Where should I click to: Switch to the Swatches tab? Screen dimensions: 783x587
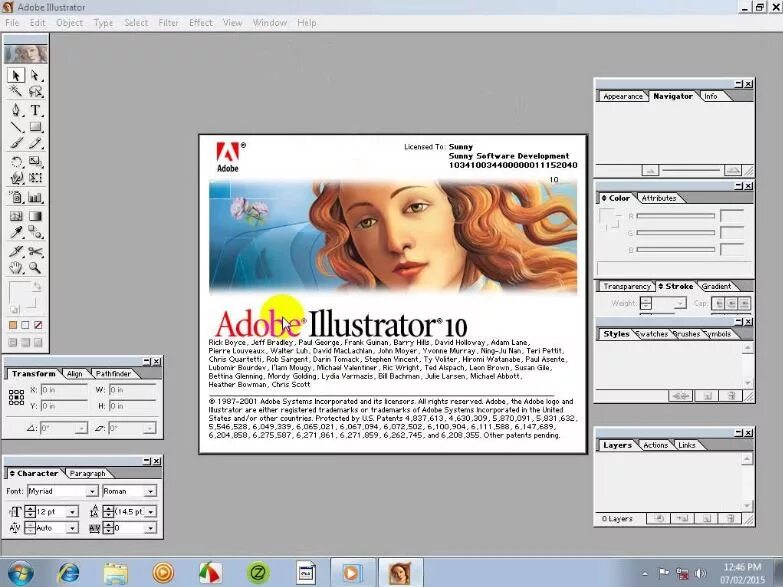click(x=652, y=334)
